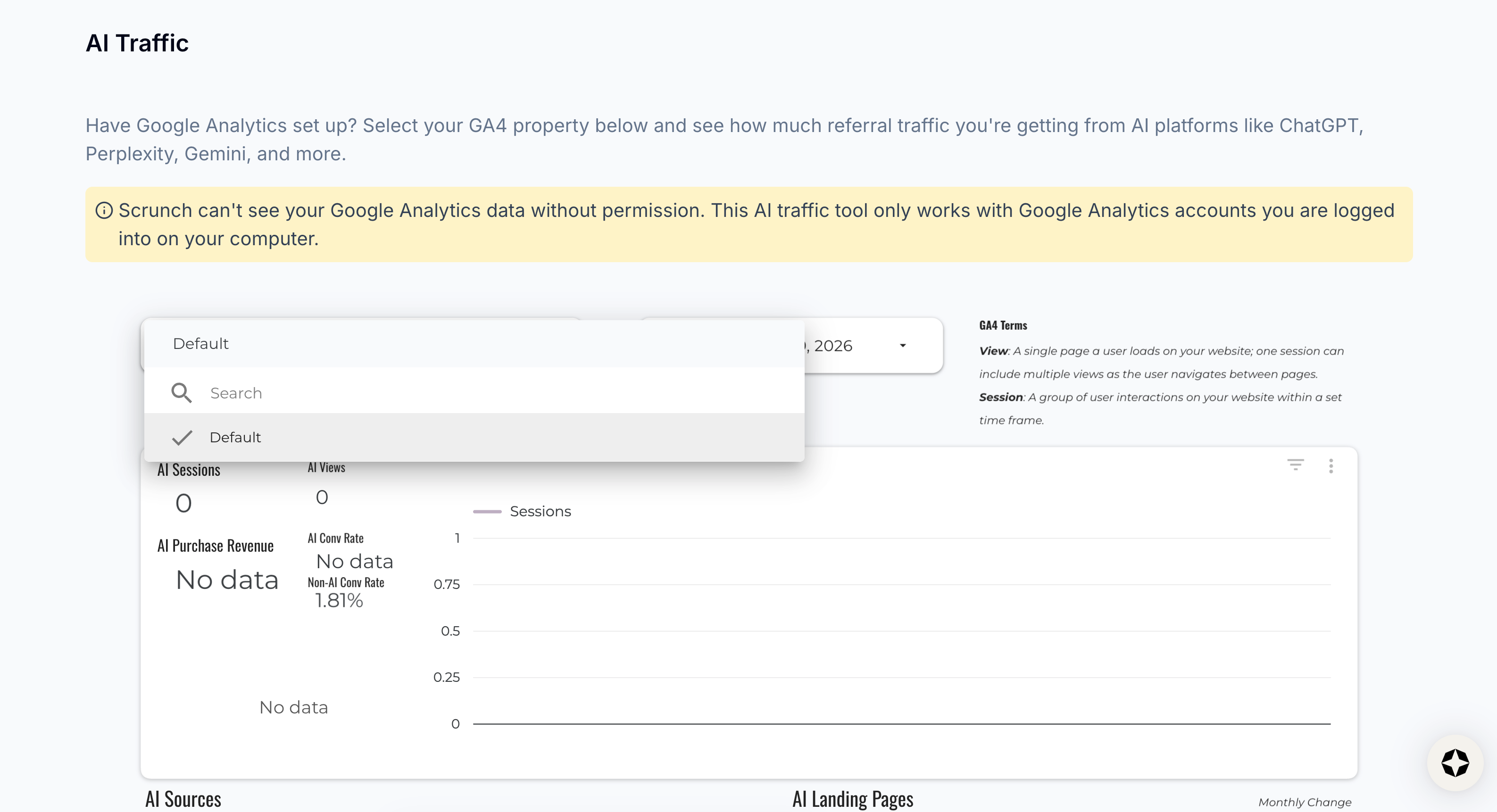1497x812 pixels.
Task: Select the checked Default option
Action: [x=474, y=438]
